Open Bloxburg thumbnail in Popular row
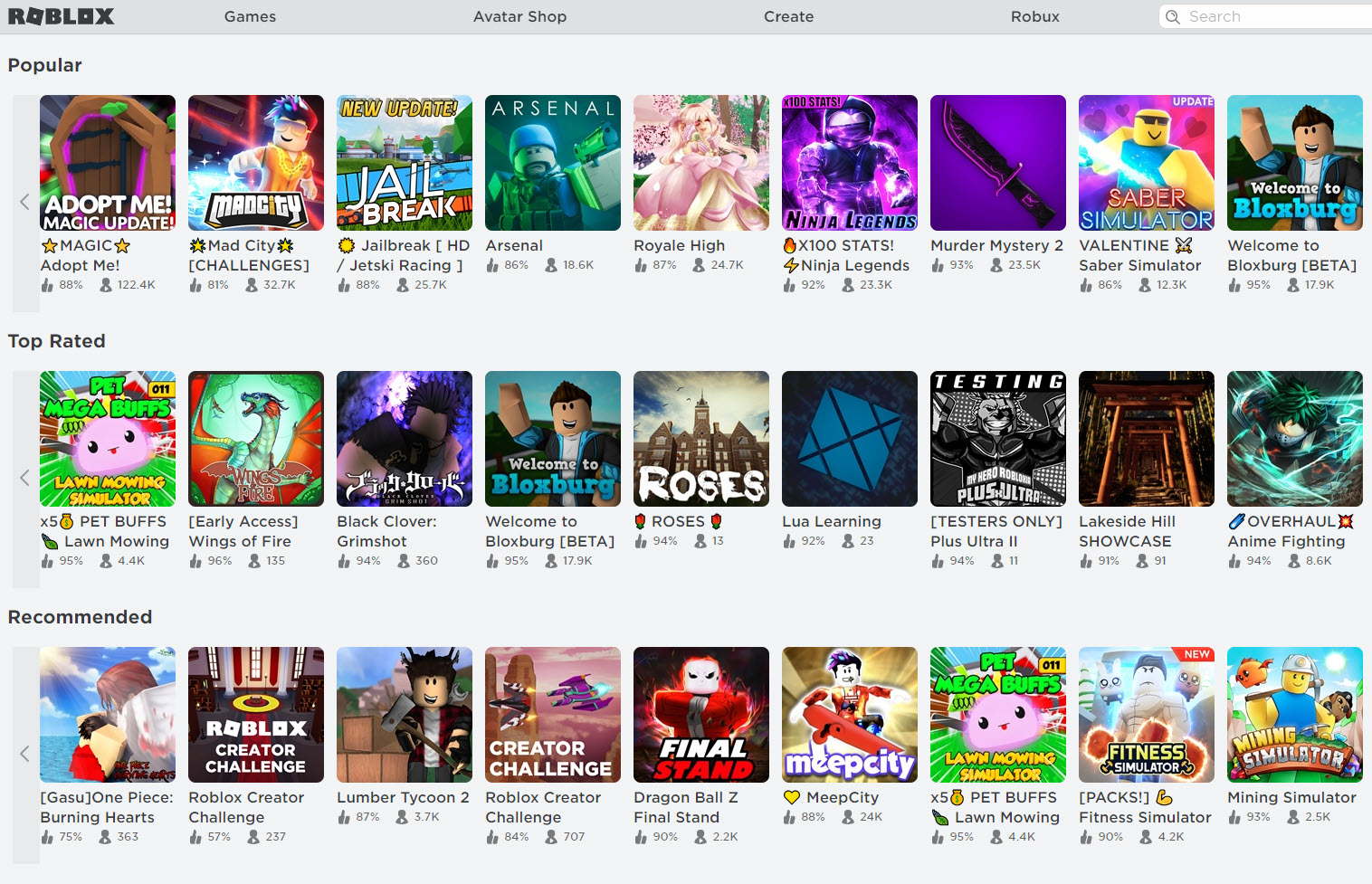Screen dimensions: 1372x884 [1295, 163]
